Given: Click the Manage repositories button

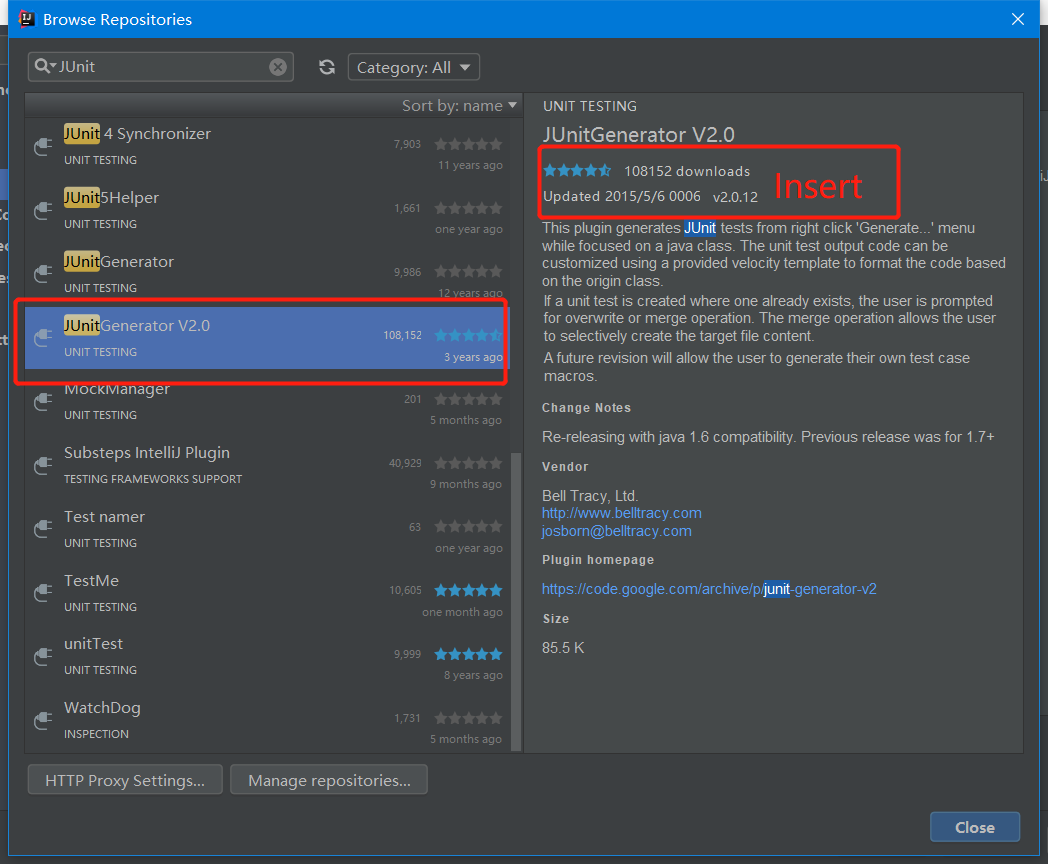Looking at the screenshot, I should tap(329, 780).
